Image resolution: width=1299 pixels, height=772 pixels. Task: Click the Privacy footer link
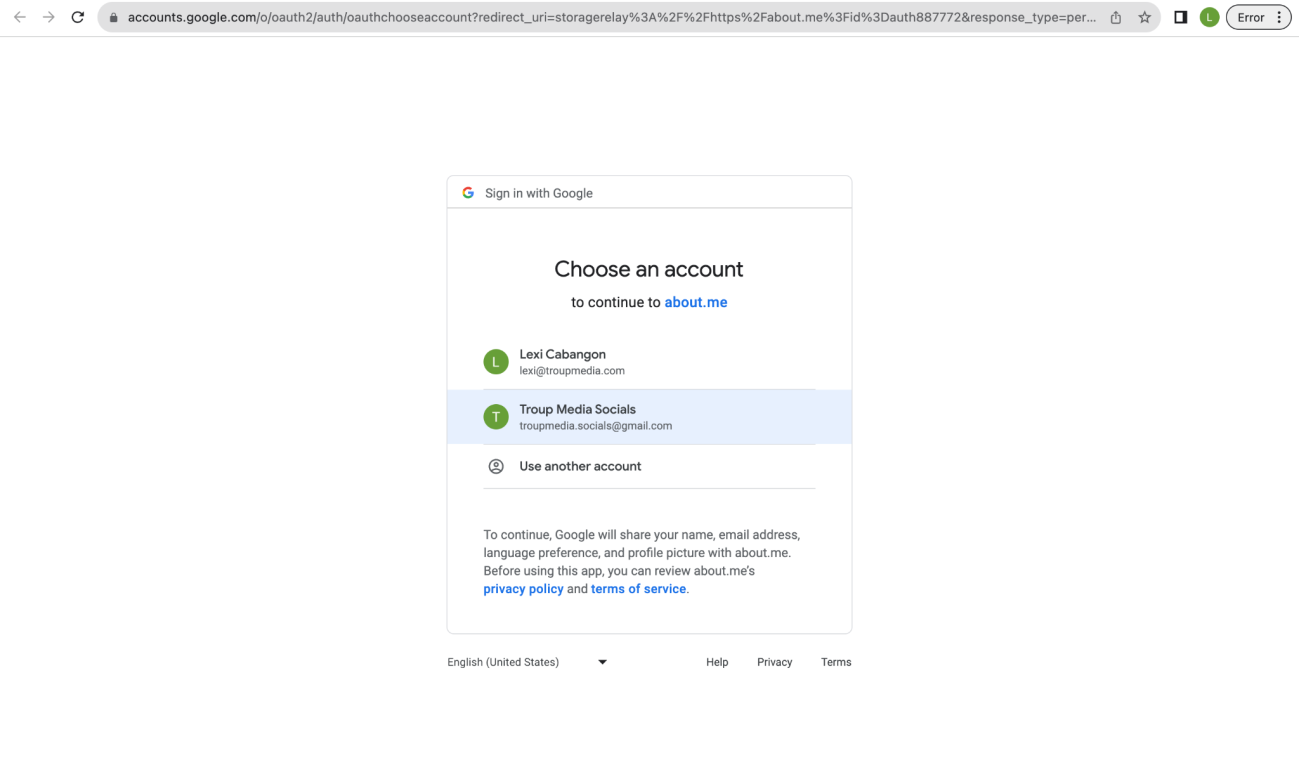(x=774, y=662)
